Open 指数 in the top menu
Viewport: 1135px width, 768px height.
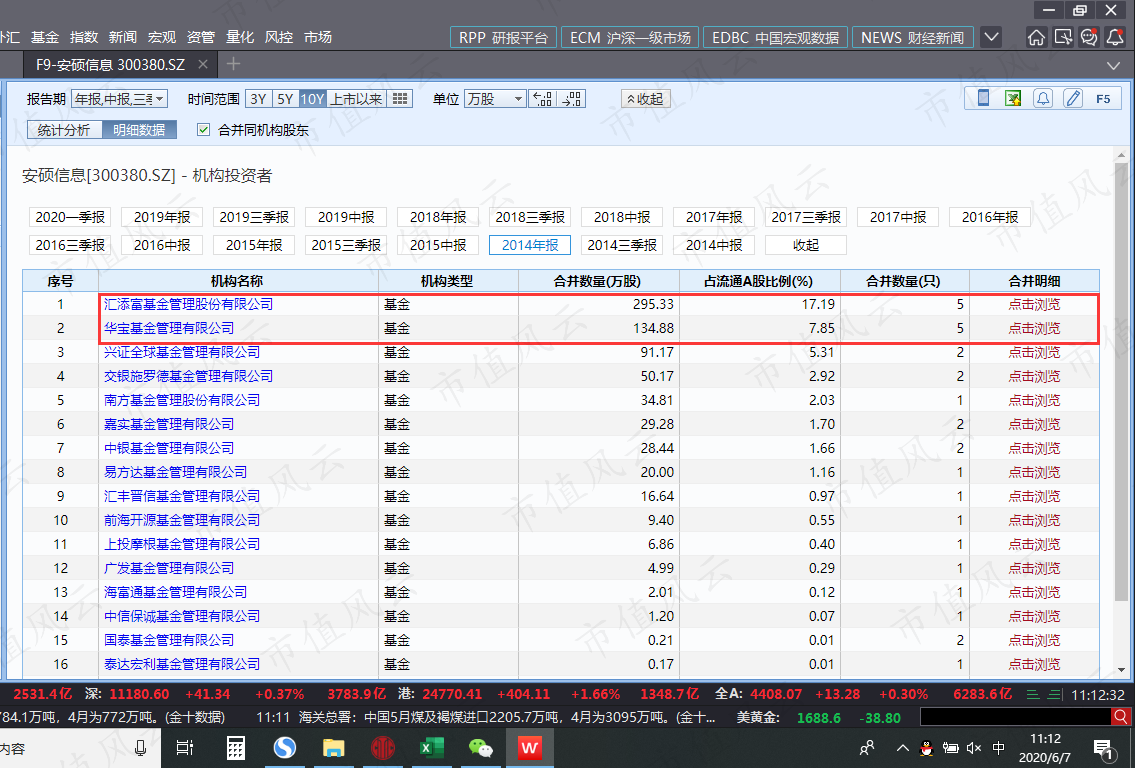[84, 37]
